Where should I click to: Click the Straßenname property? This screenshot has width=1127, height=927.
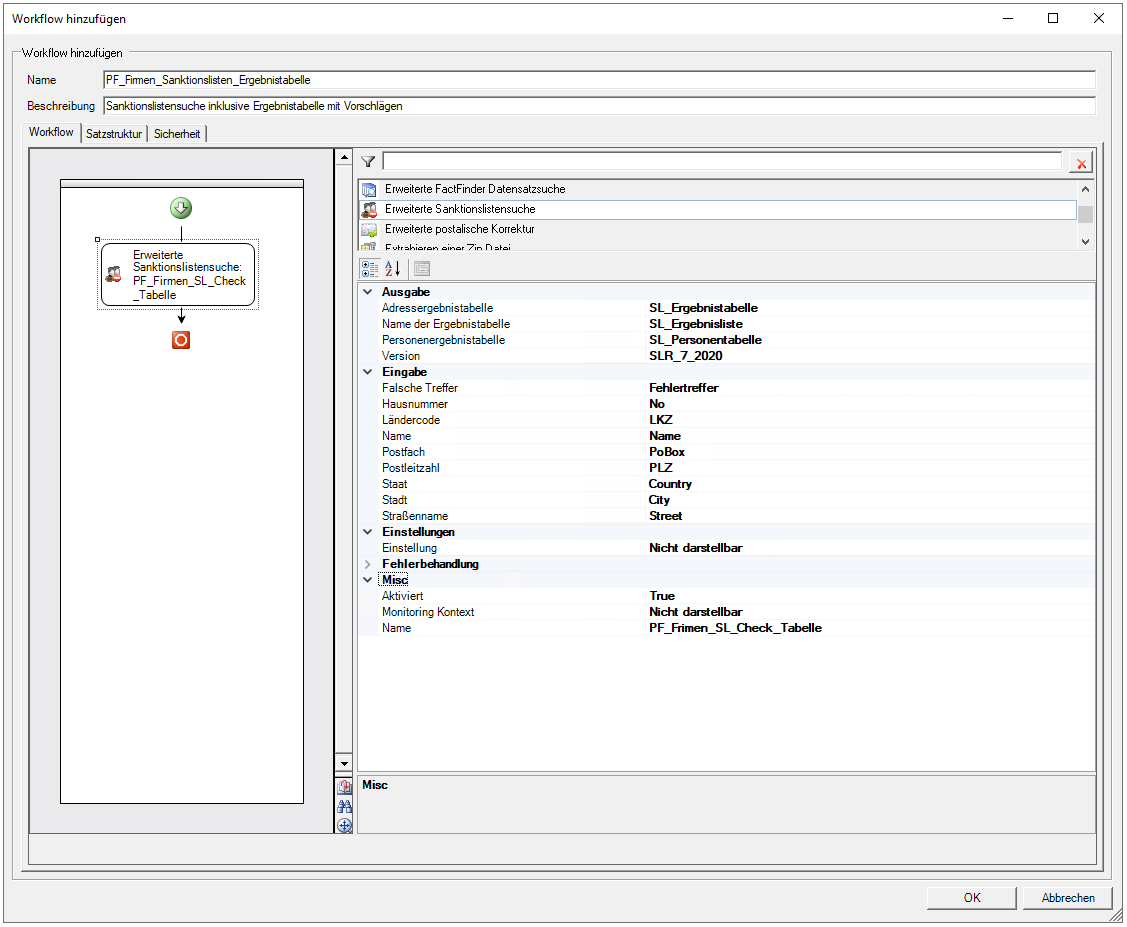coord(415,516)
